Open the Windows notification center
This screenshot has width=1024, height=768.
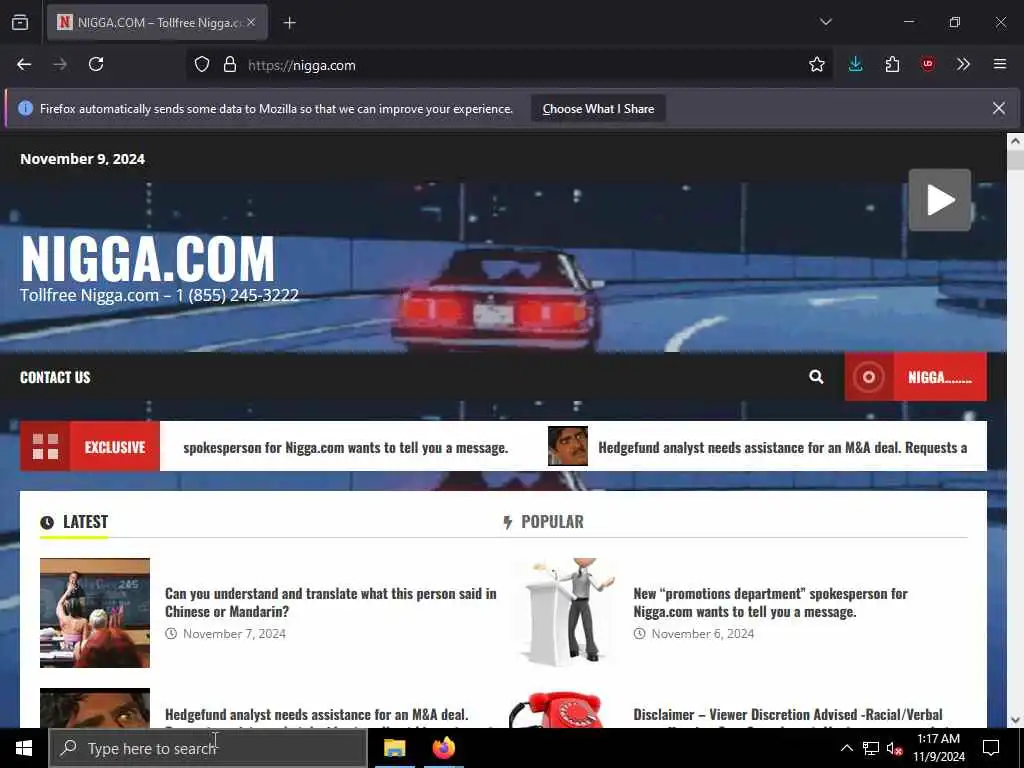991,748
